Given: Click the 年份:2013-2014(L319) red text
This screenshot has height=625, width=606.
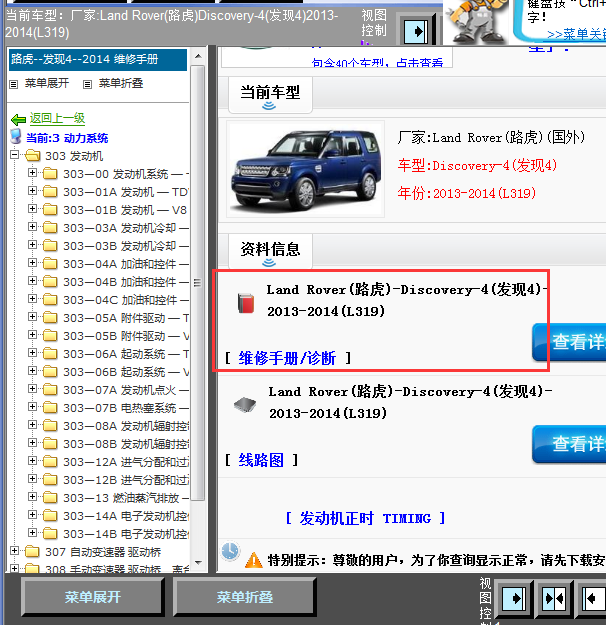Looking at the screenshot, I should point(466,193).
